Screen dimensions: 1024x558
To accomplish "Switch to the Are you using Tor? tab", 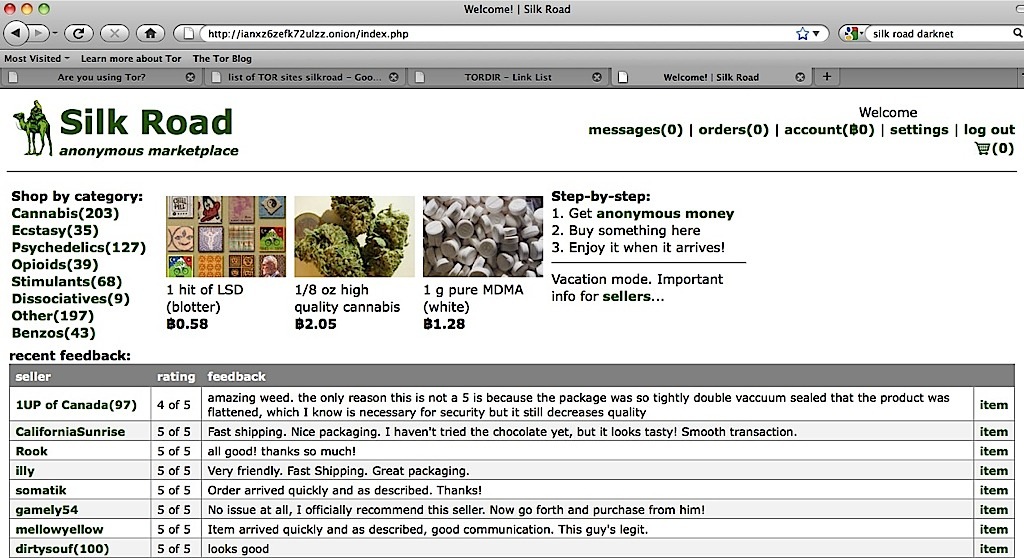I will [x=101, y=77].
